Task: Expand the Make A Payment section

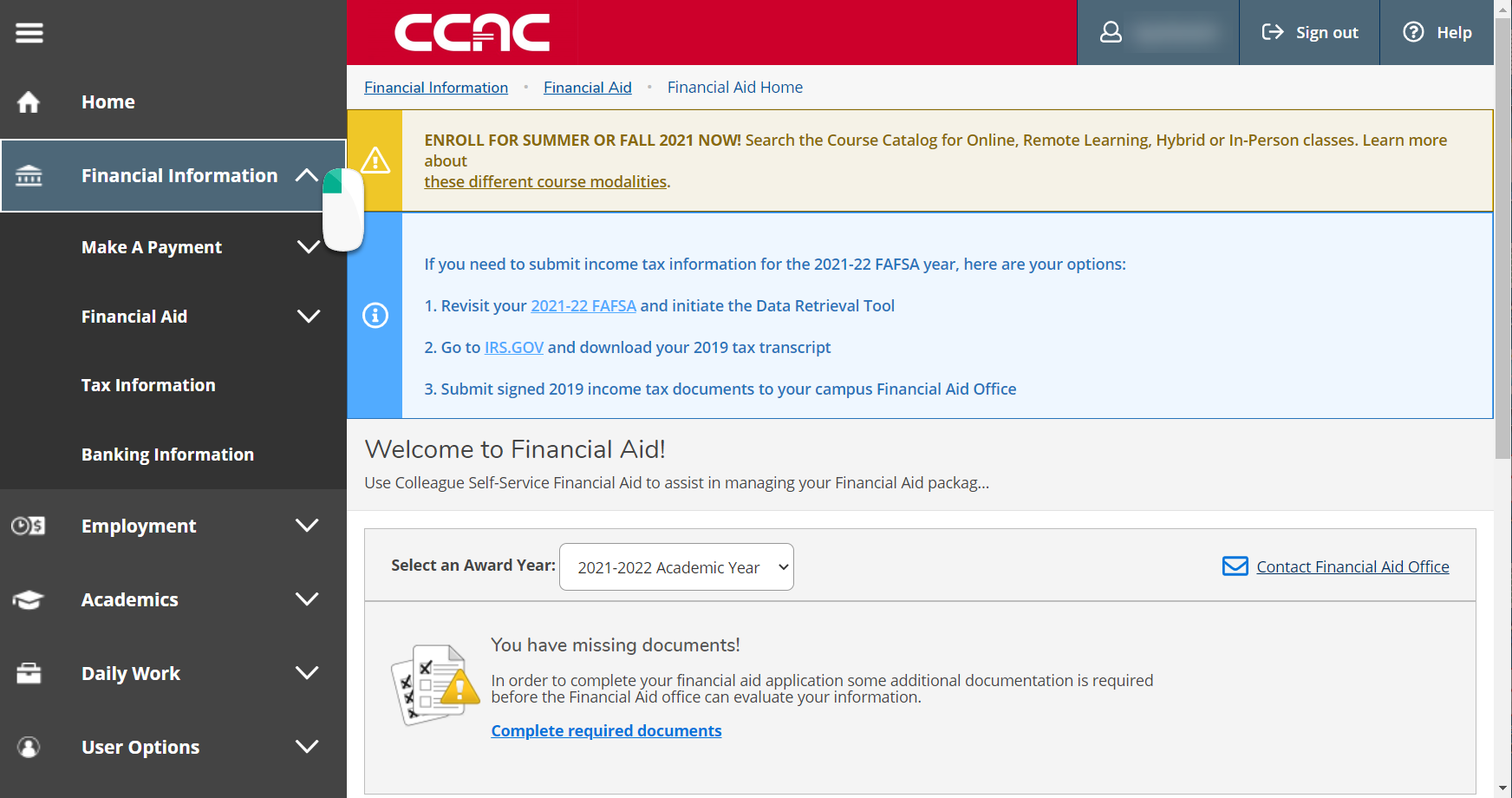Action: tap(309, 247)
